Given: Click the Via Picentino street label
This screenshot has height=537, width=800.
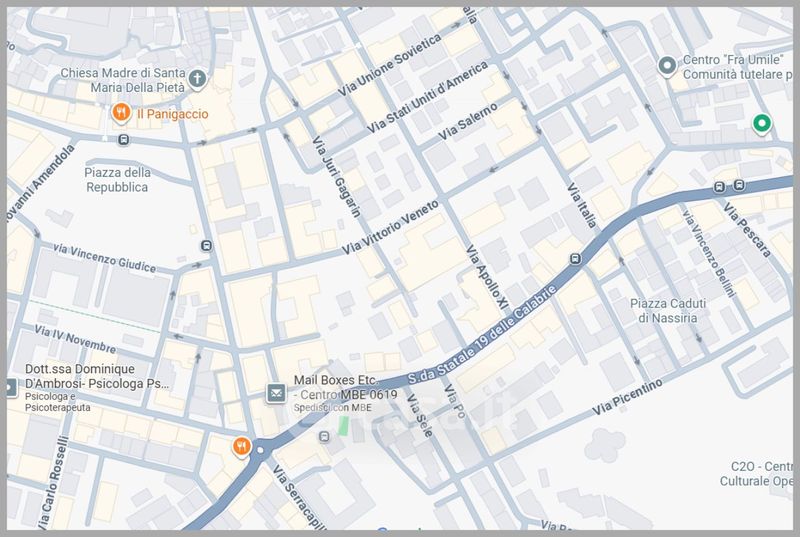Looking at the screenshot, I should pyautogui.click(x=627, y=397).
